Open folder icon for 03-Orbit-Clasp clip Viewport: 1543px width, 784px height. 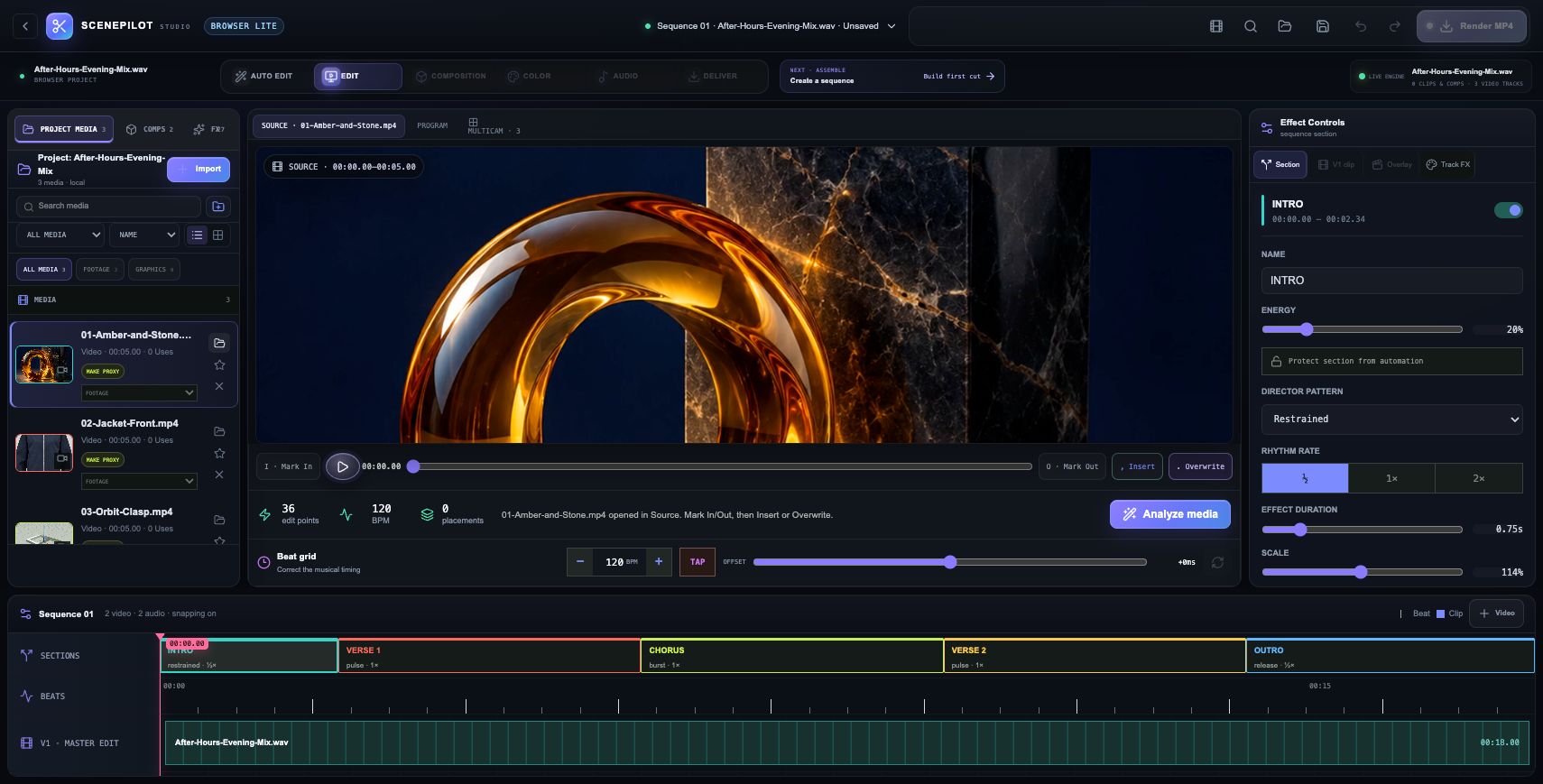click(x=219, y=520)
